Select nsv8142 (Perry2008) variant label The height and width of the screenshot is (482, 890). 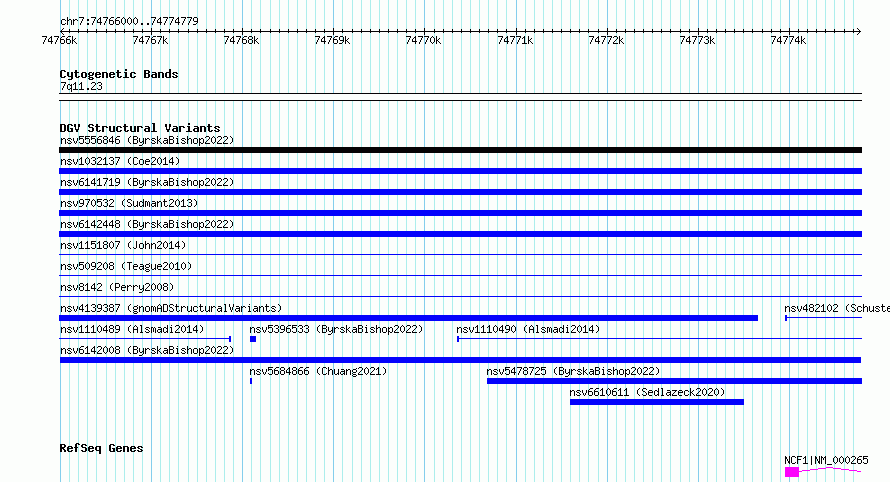(117, 287)
